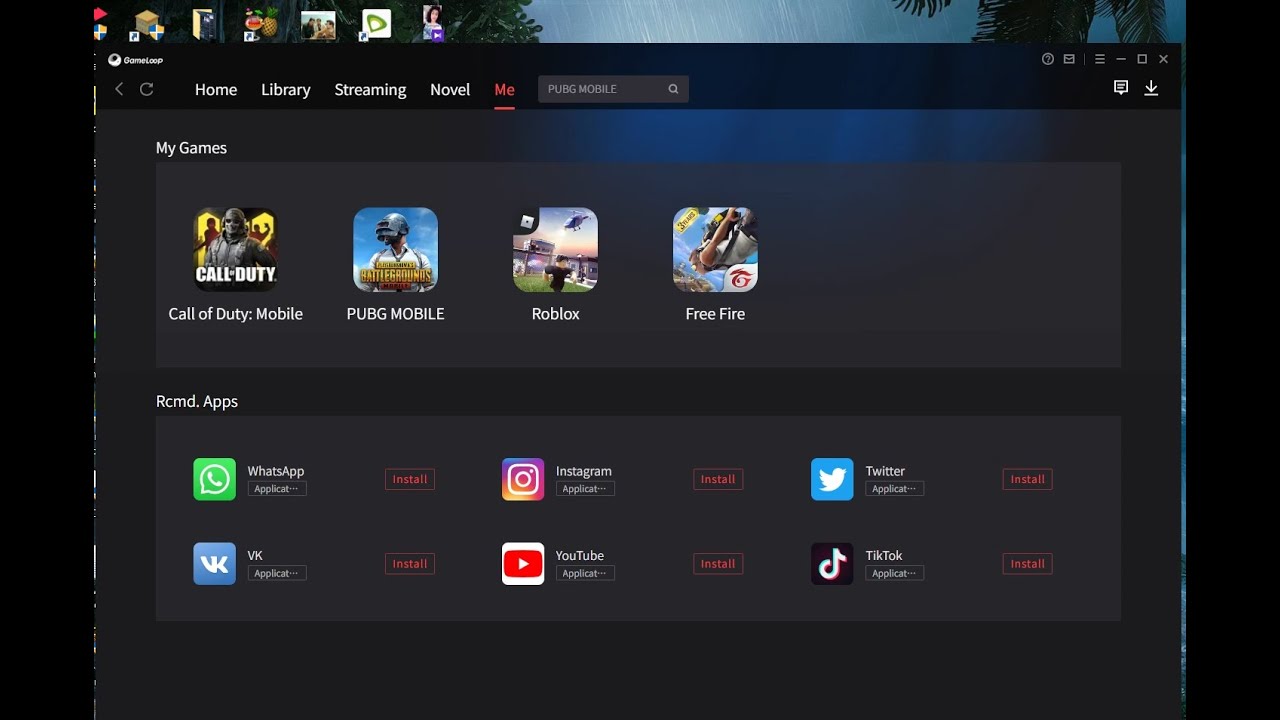Install YouTube

tap(718, 564)
